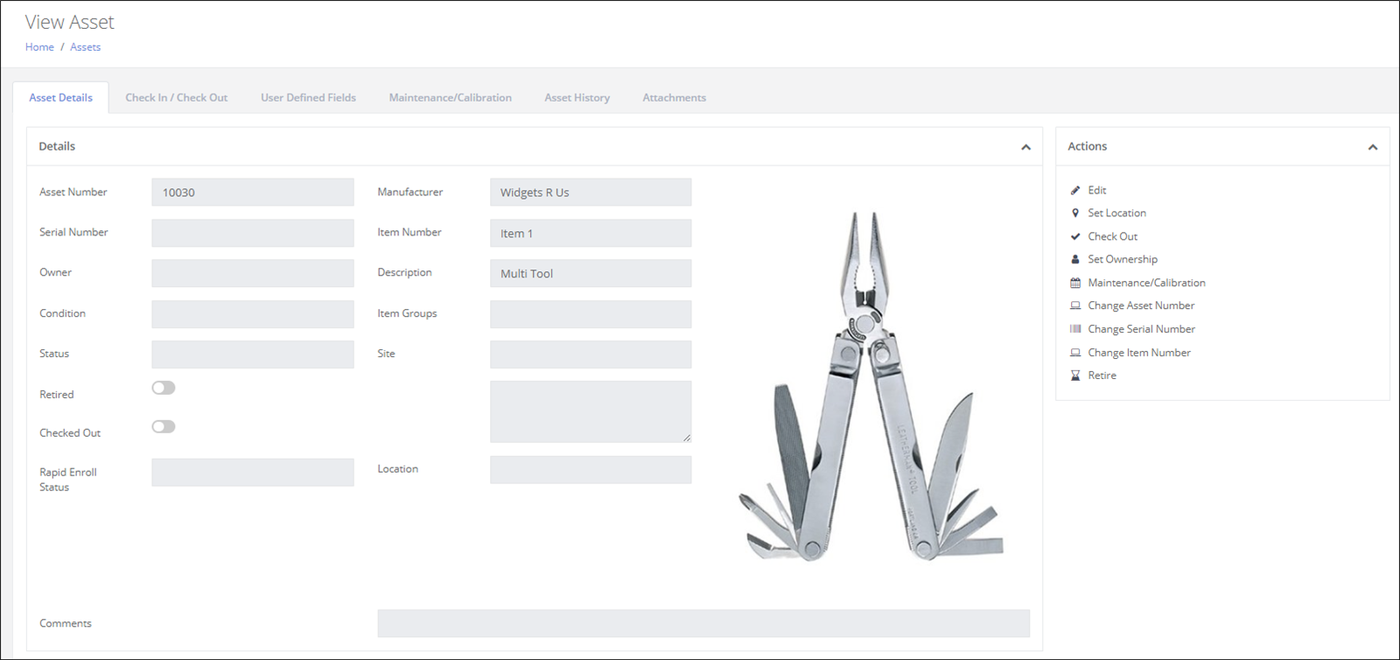Click the person icon for Set Ownership

[x=1075, y=259]
